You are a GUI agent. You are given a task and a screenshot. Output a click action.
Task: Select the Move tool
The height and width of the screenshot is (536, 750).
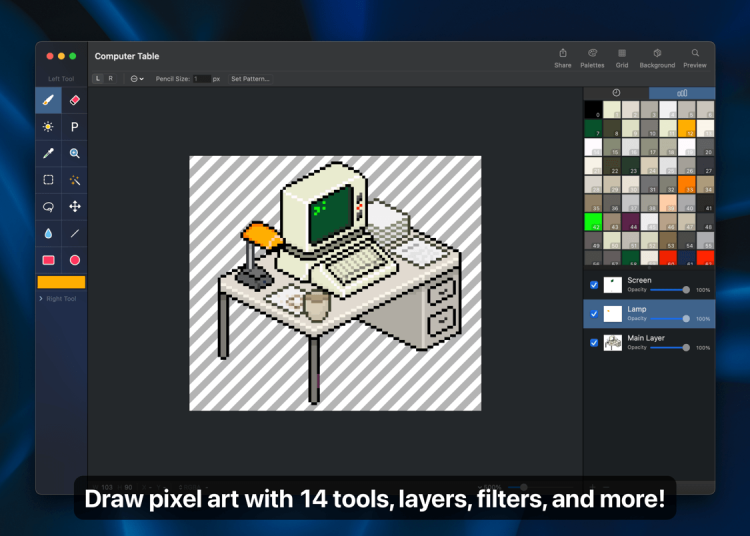click(x=75, y=207)
